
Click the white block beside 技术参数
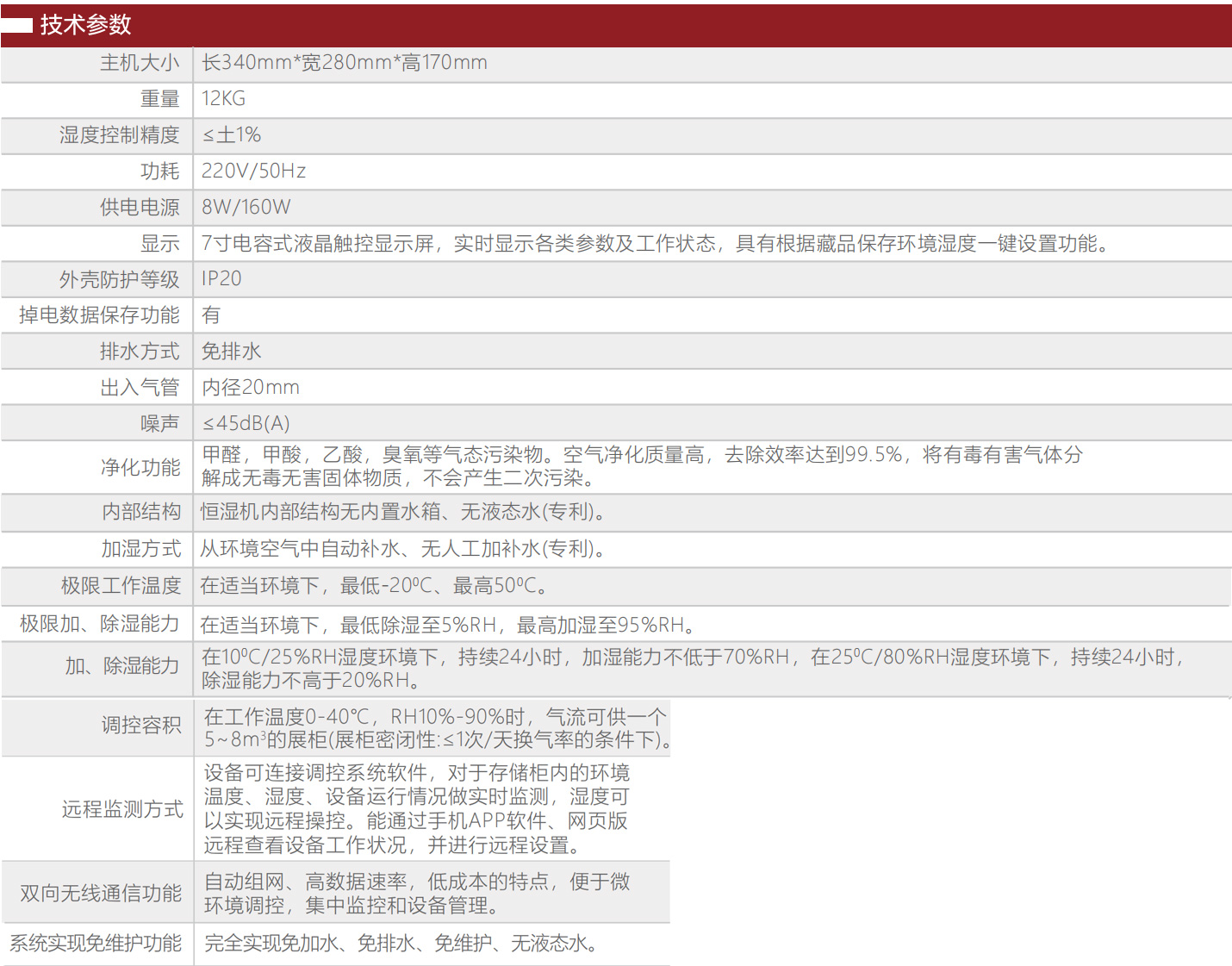click(16, 25)
